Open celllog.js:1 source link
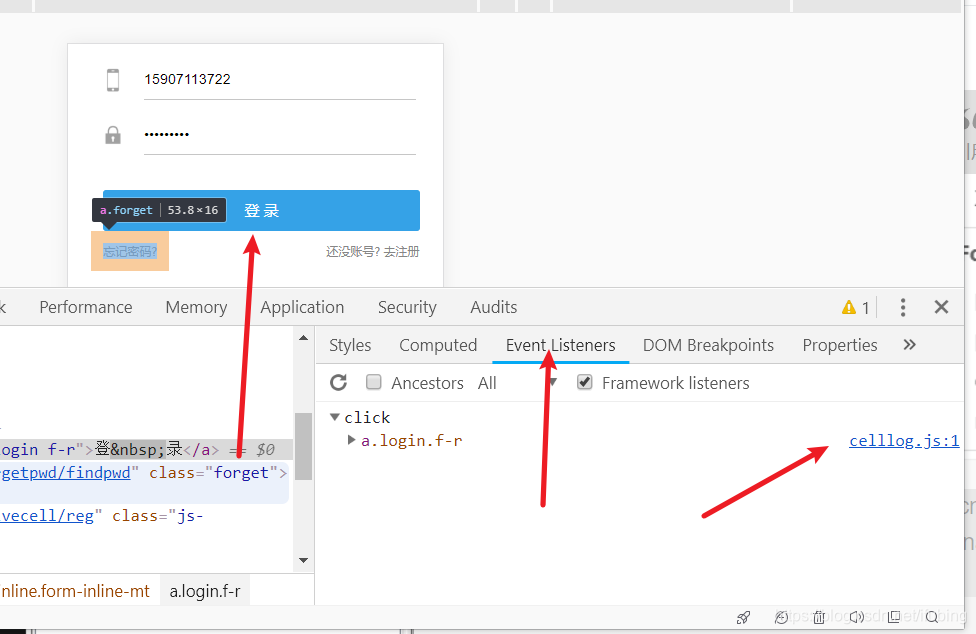Viewport: 976px width, 634px height. click(904, 441)
